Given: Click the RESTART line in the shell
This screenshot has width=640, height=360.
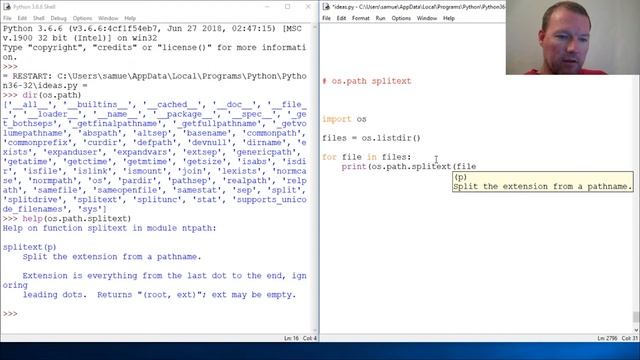Looking at the screenshot, I should [x=154, y=81].
